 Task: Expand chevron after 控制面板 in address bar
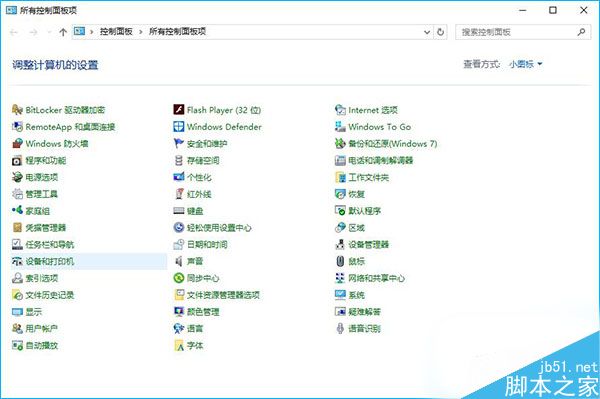tap(141, 32)
